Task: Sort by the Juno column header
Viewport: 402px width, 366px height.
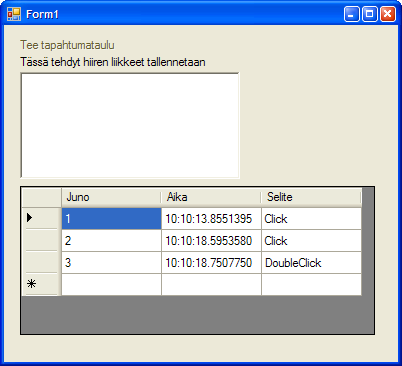Action: tap(111, 197)
